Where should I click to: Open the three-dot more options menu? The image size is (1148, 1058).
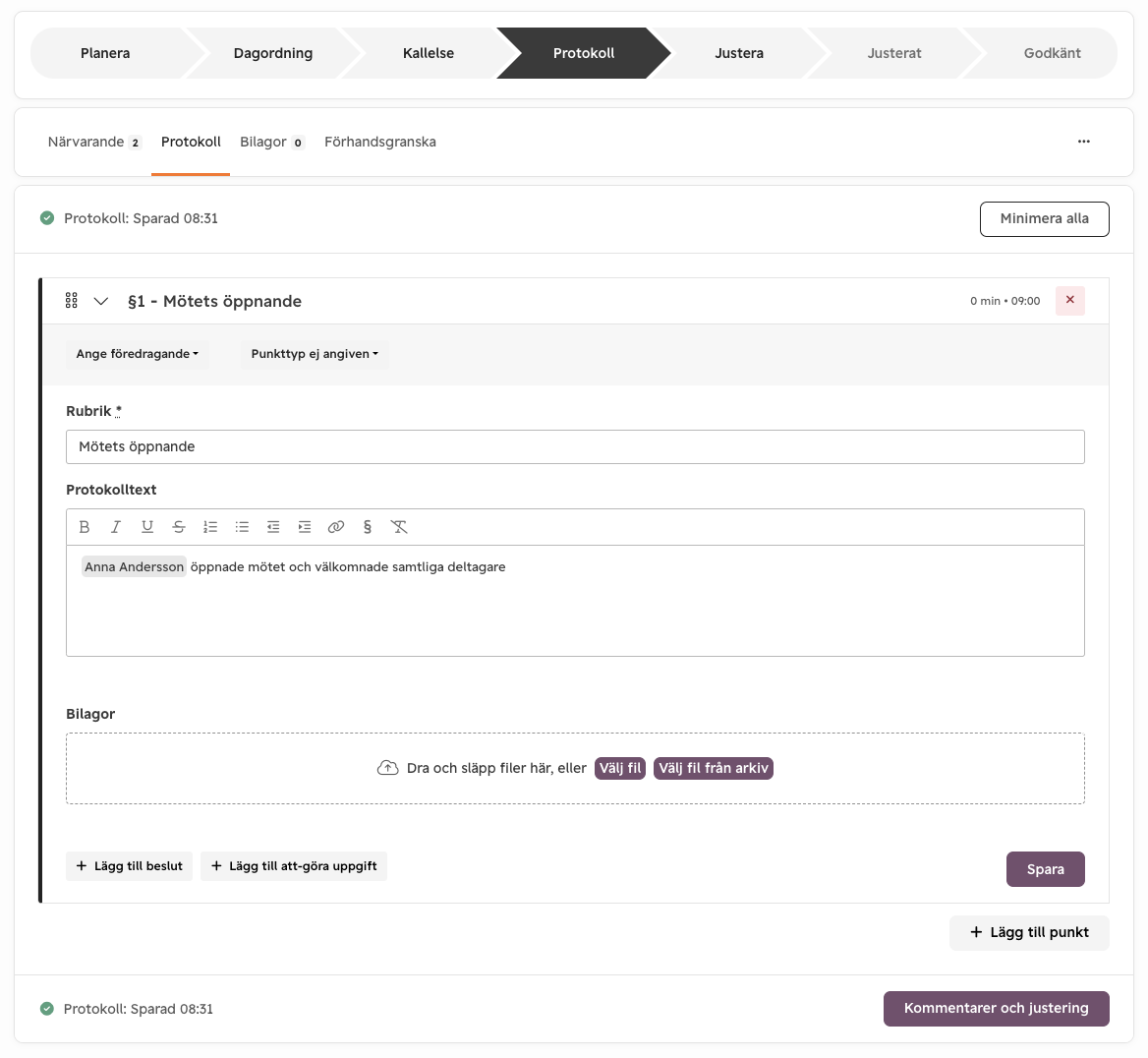pyautogui.click(x=1083, y=142)
